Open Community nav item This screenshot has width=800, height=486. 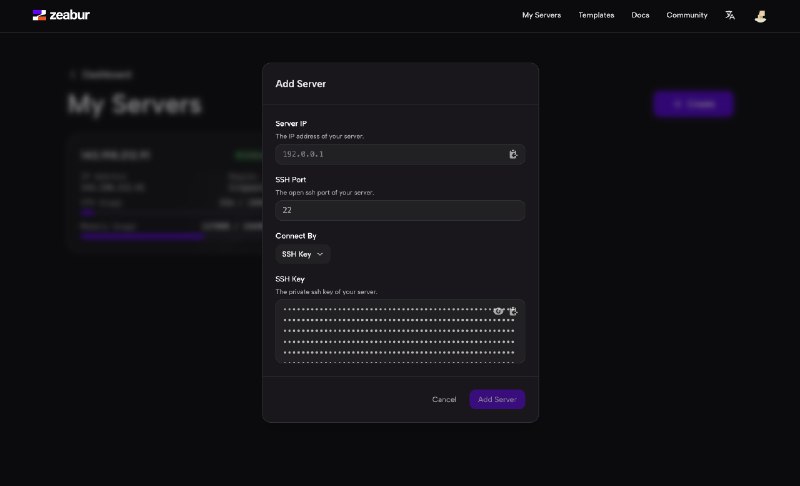click(687, 15)
